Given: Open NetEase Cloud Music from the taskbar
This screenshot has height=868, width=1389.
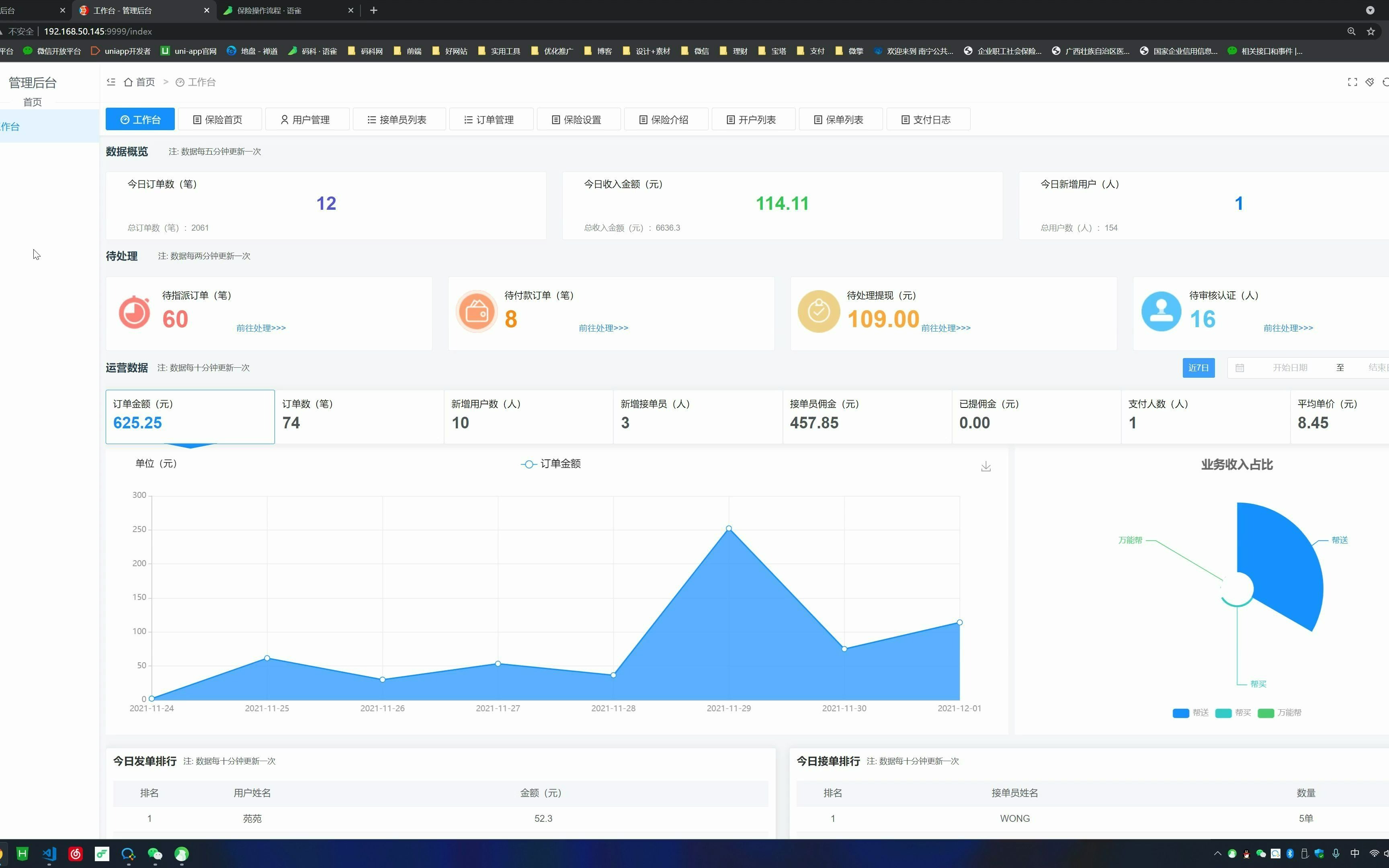Looking at the screenshot, I should click(75, 854).
